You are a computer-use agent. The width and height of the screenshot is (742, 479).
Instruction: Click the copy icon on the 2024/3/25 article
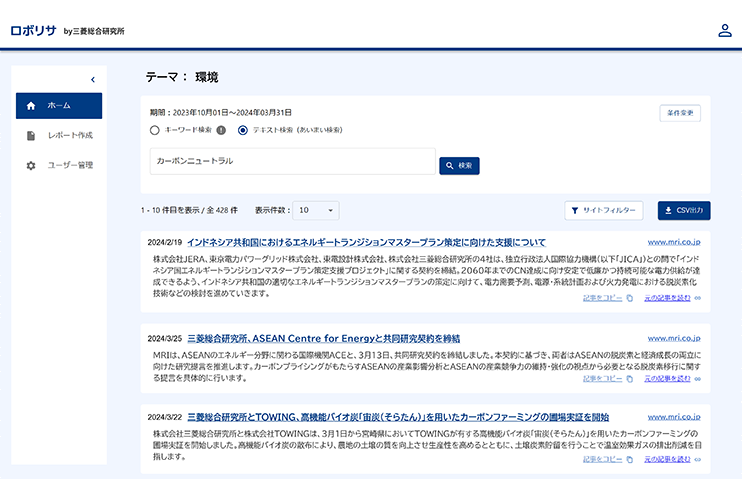(x=629, y=379)
